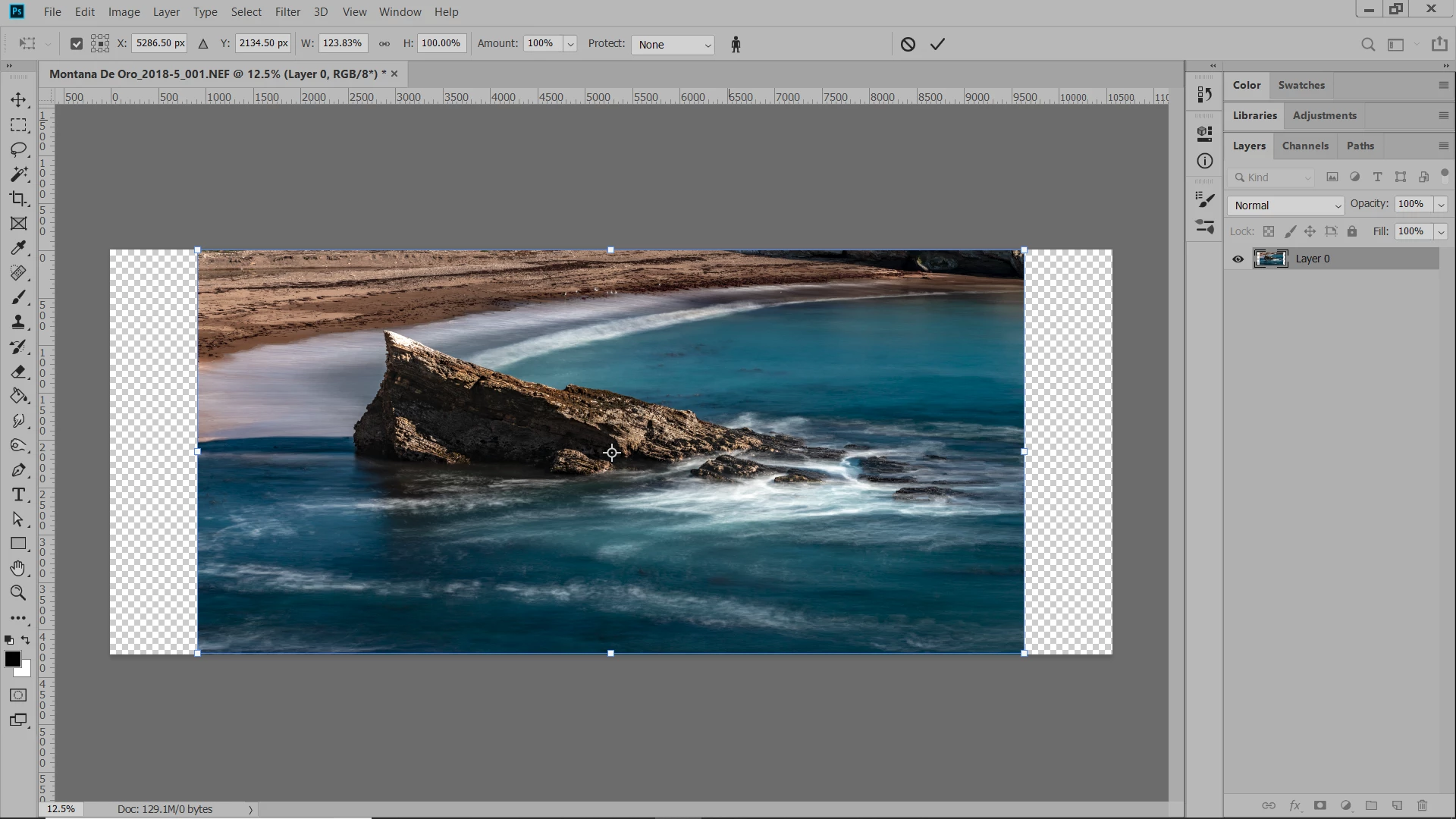
Task: Toggle reference point location checkbox
Action: [76, 44]
